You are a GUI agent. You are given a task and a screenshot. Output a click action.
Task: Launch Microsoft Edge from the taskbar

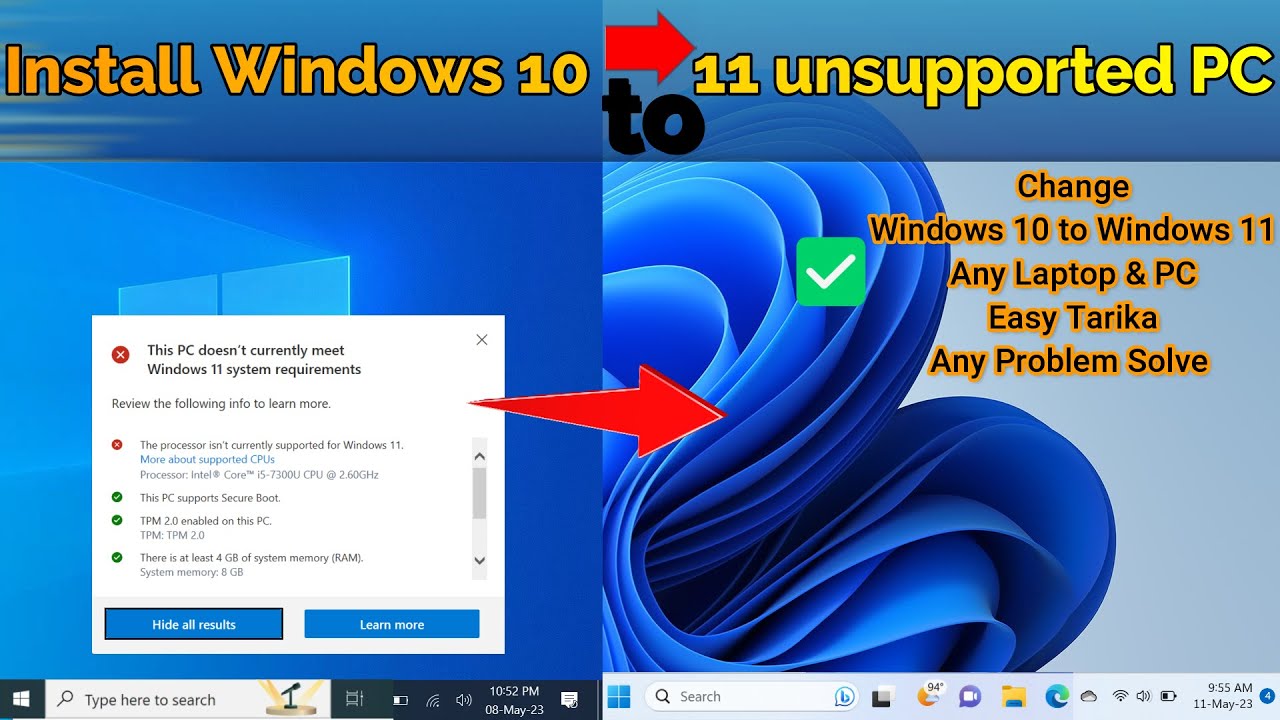coord(1057,696)
